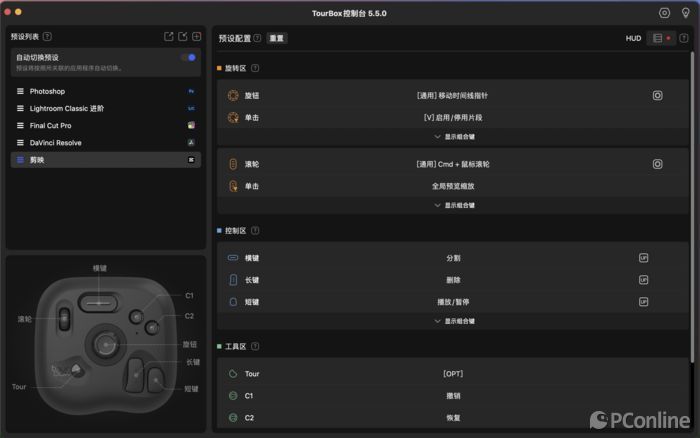This screenshot has height=438, width=700.
Task: Edit the 移动时间线指针 knob action
Action: coord(452,96)
